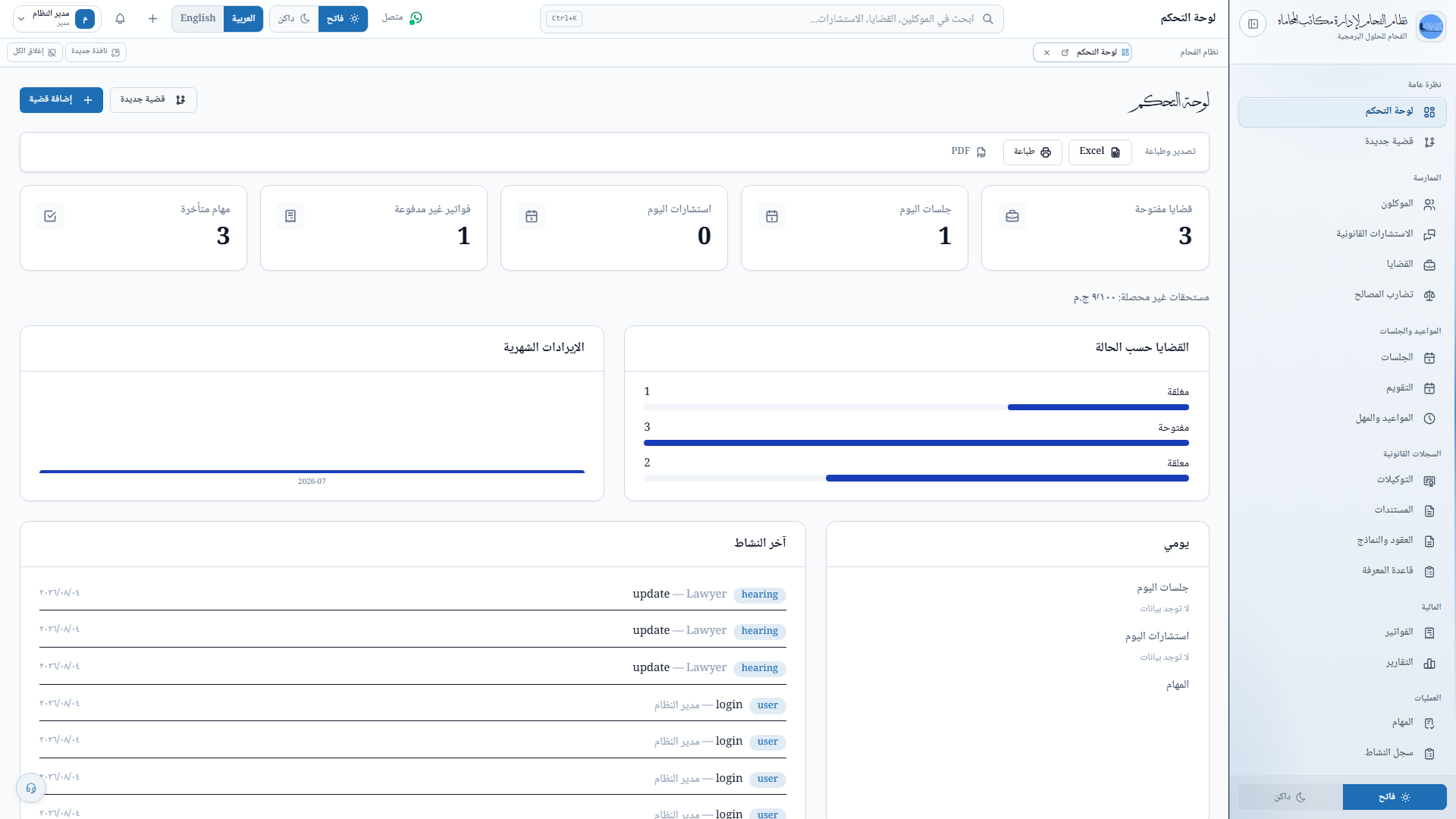Open التقويم calendar in sidebar
Viewport: 1456px width, 819px height.
click(1342, 388)
